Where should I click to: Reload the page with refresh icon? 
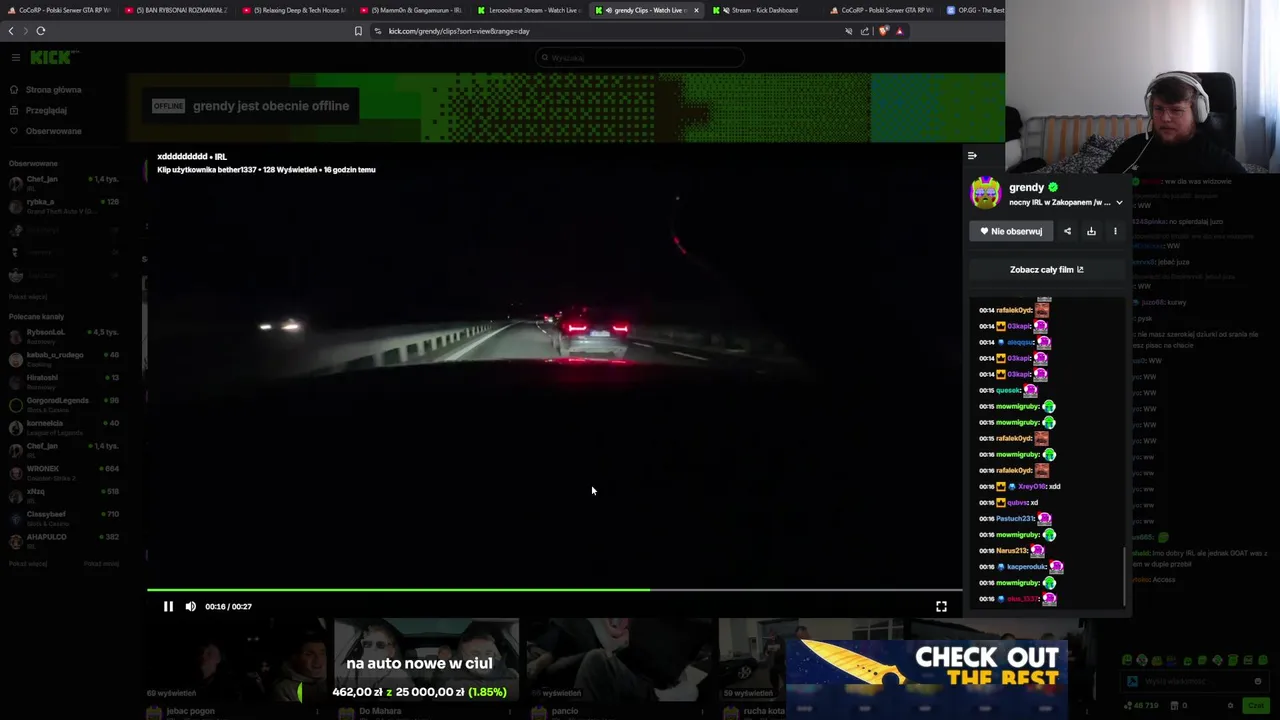(x=41, y=31)
